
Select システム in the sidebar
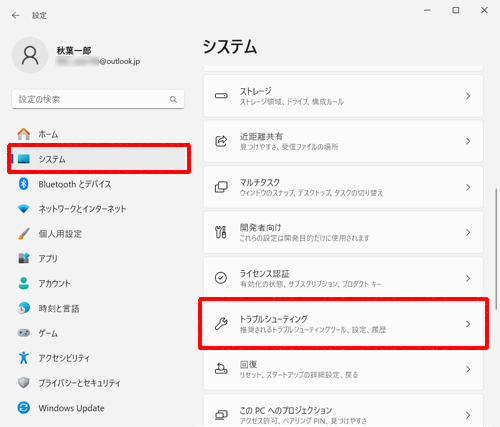99,159
